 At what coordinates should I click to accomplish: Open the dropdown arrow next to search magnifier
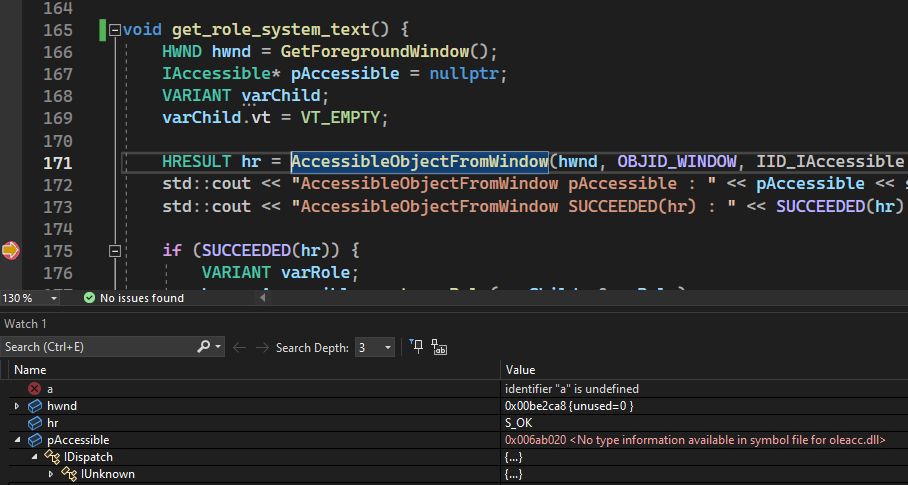coord(218,347)
